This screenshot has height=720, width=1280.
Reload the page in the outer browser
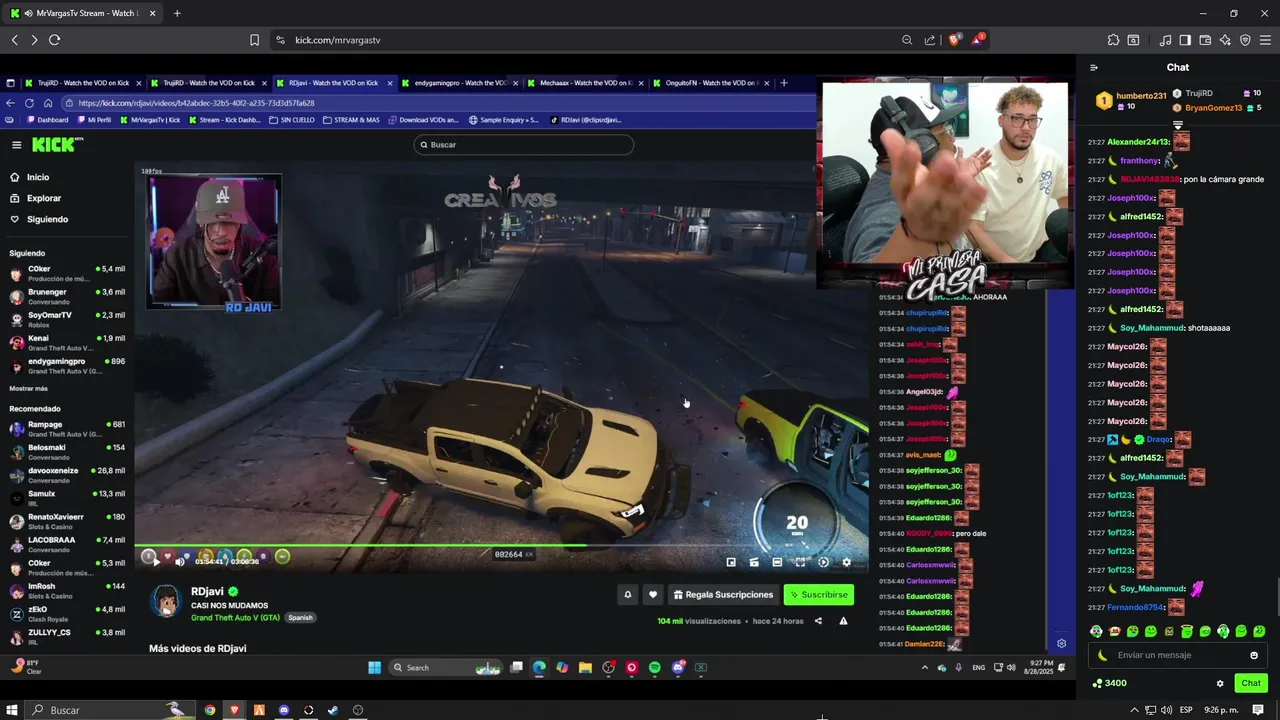coord(54,40)
